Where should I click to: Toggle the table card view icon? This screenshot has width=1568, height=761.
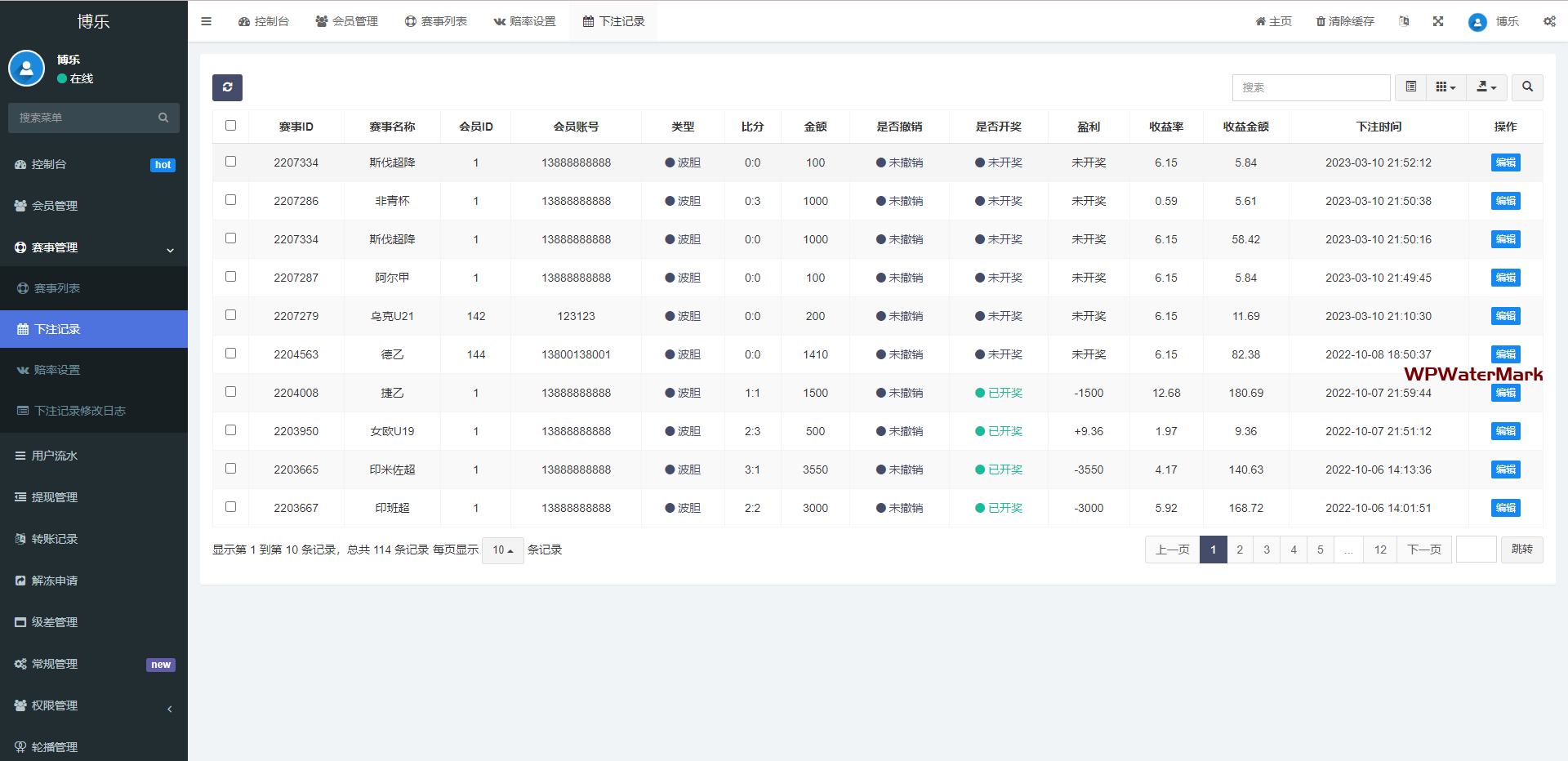[1410, 87]
